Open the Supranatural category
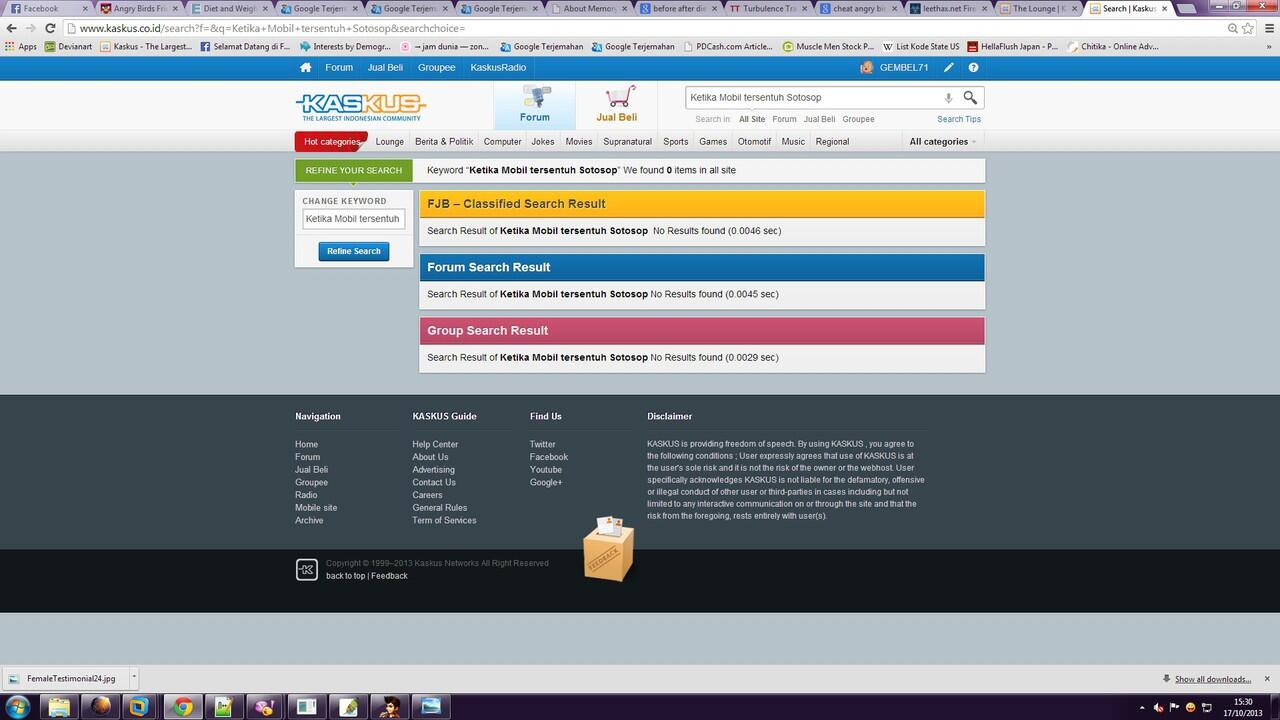The image size is (1280, 720). 627,141
